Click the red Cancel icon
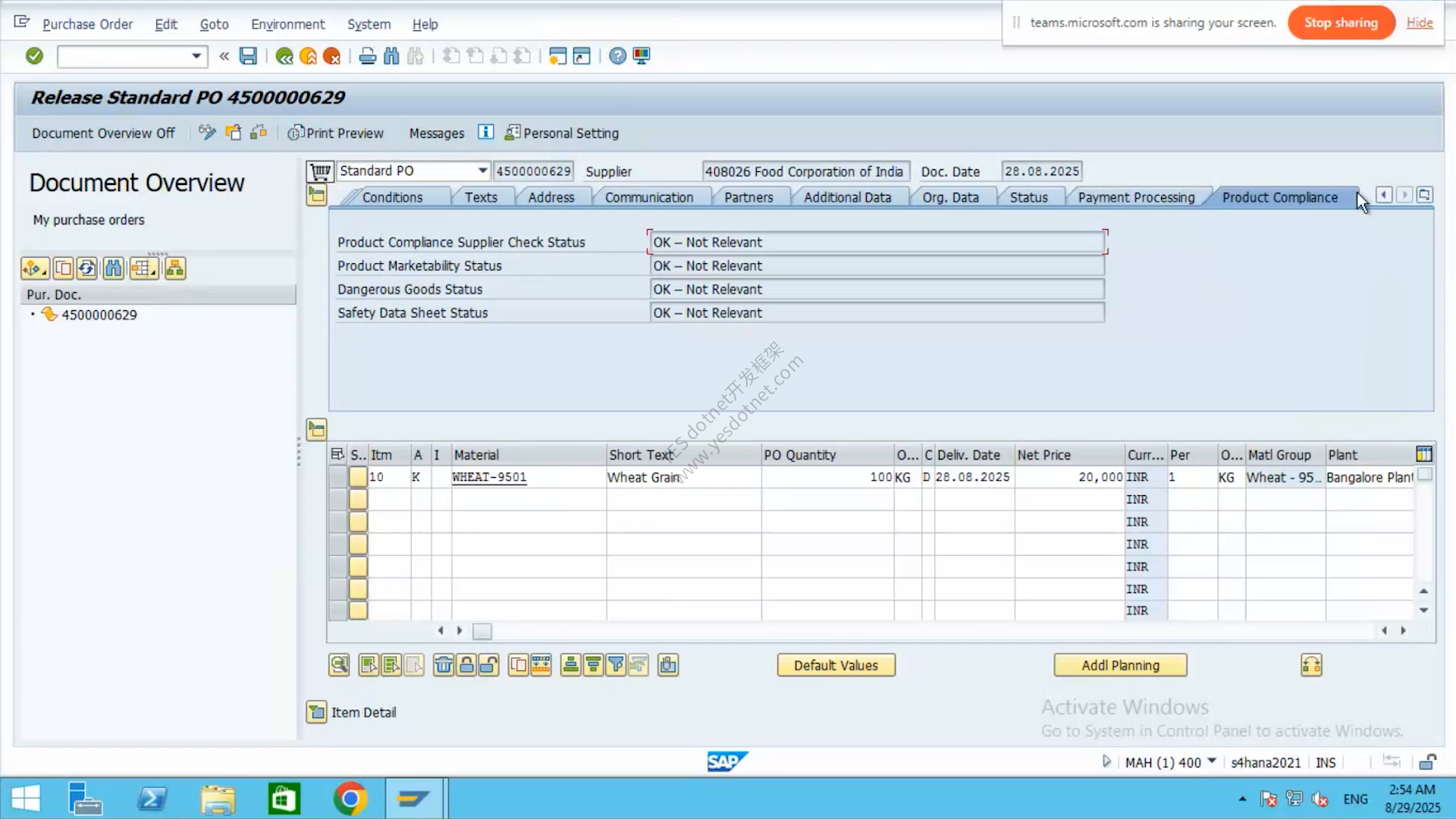Viewport: 1456px width, 819px height. tap(331, 55)
